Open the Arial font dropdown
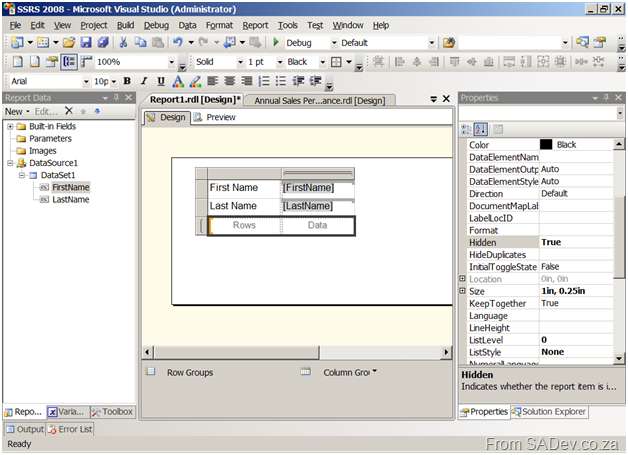 point(86,82)
